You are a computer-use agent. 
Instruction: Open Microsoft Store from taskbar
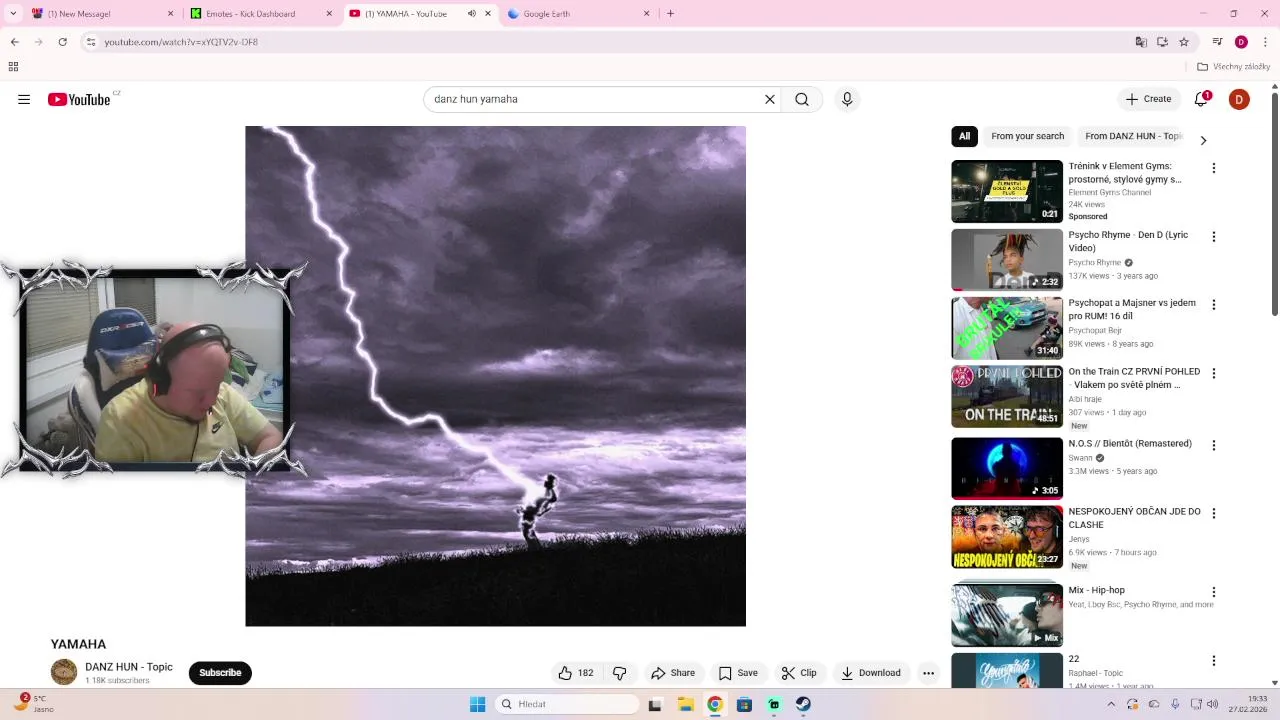[x=744, y=704]
